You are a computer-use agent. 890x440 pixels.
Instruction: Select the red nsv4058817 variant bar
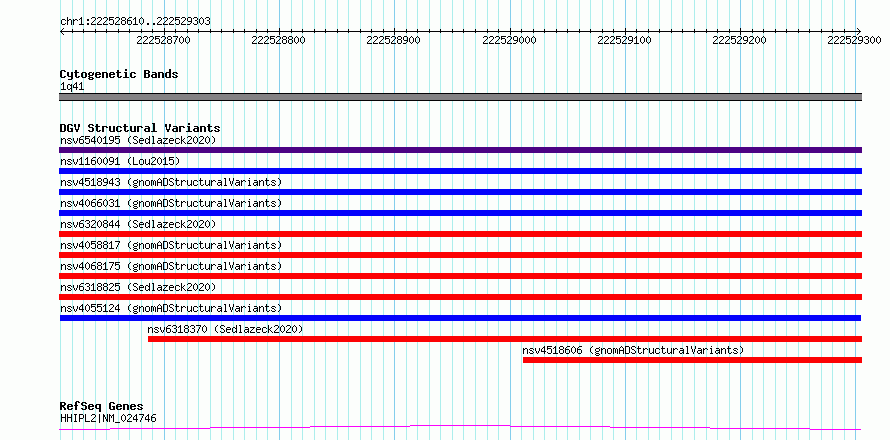tap(461, 255)
